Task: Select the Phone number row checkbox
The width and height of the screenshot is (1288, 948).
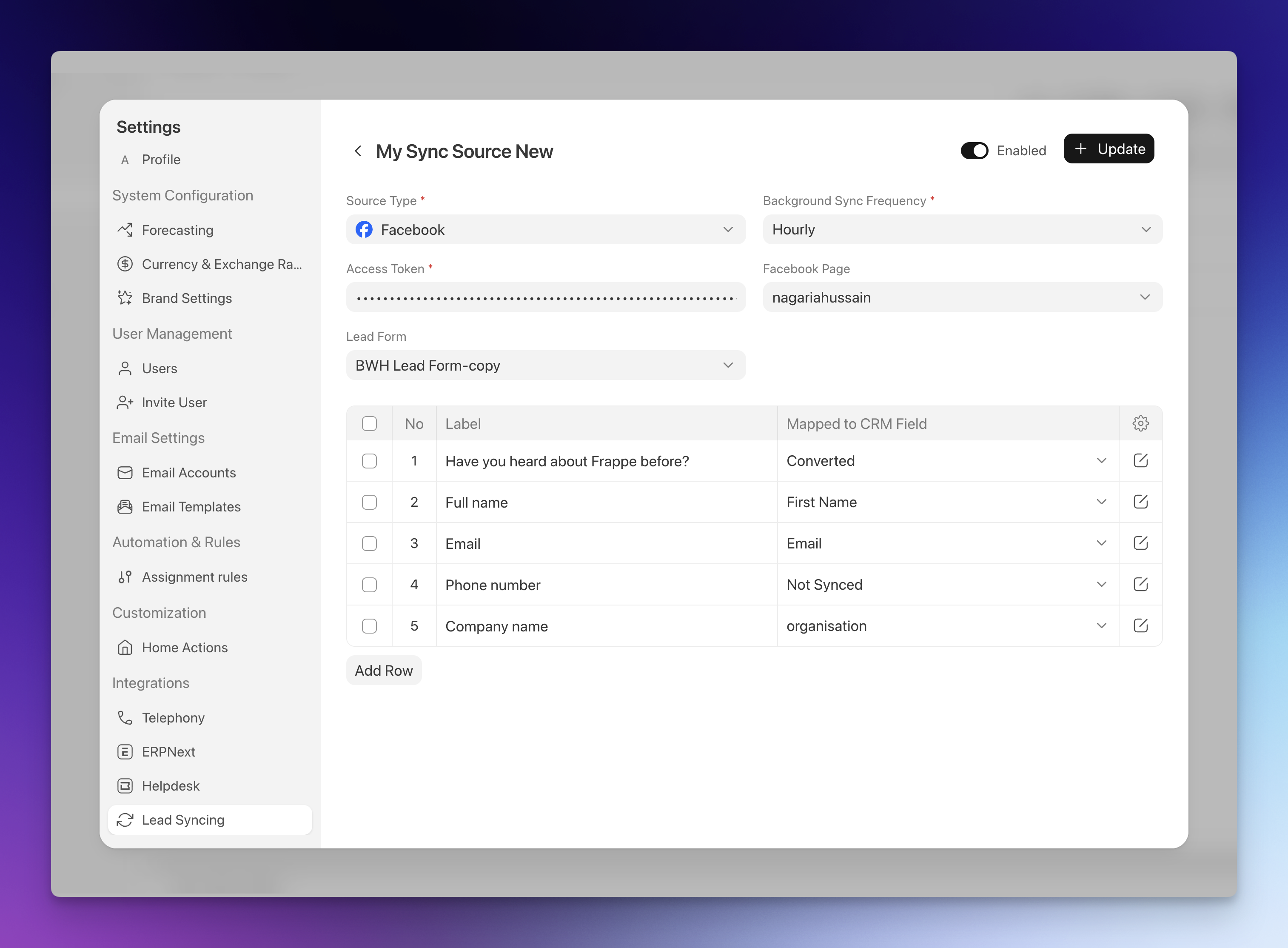Action: point(370,585)
